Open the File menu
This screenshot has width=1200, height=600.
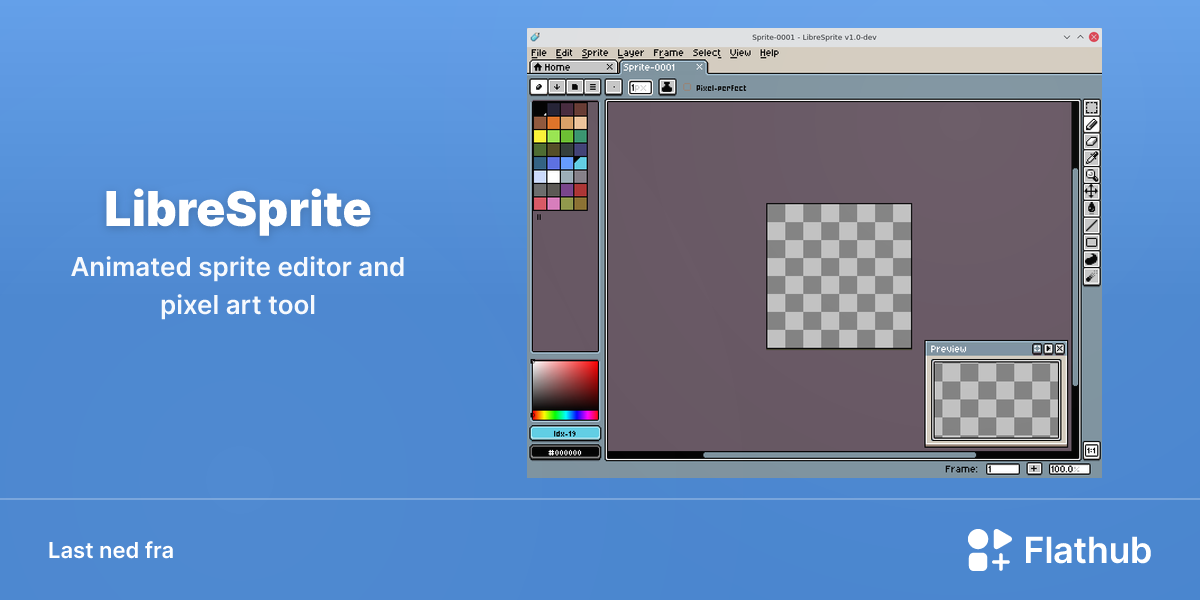539,53
